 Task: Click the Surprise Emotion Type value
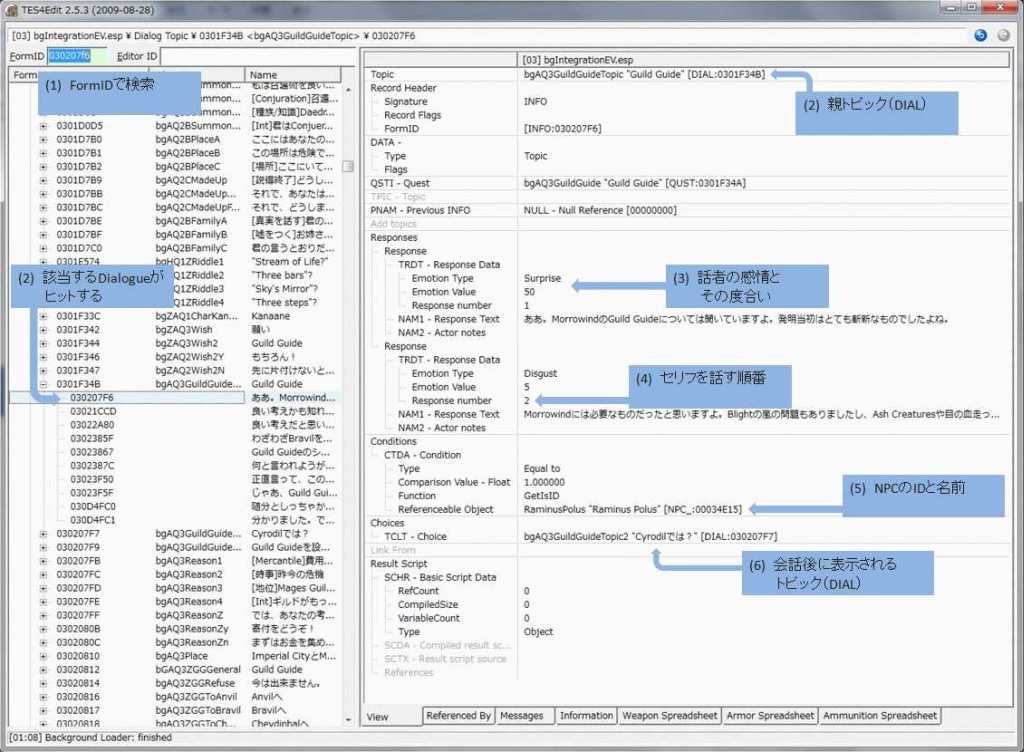tap(543, 278)
